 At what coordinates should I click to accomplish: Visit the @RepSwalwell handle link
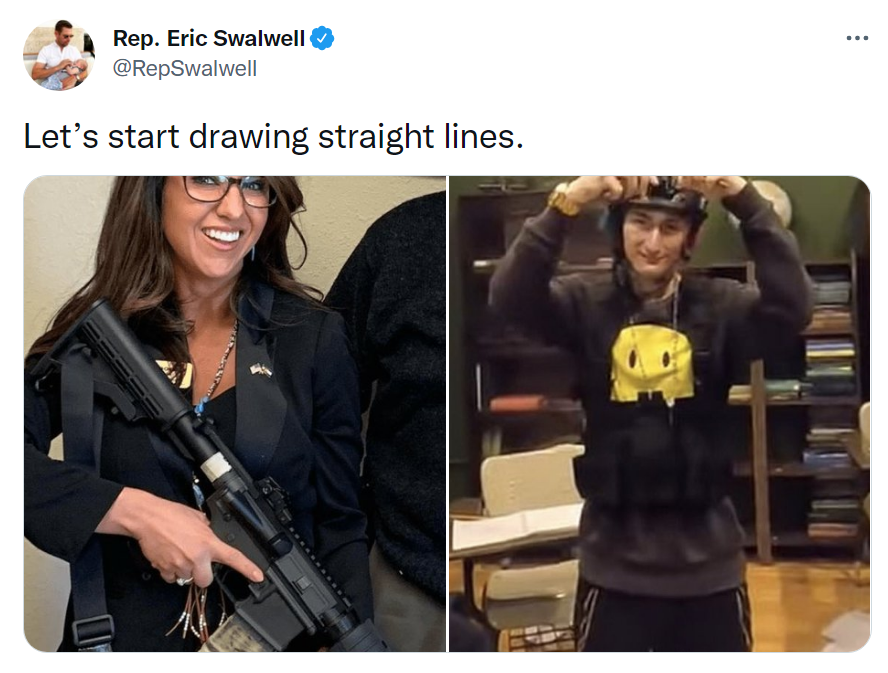click(185, 69)
